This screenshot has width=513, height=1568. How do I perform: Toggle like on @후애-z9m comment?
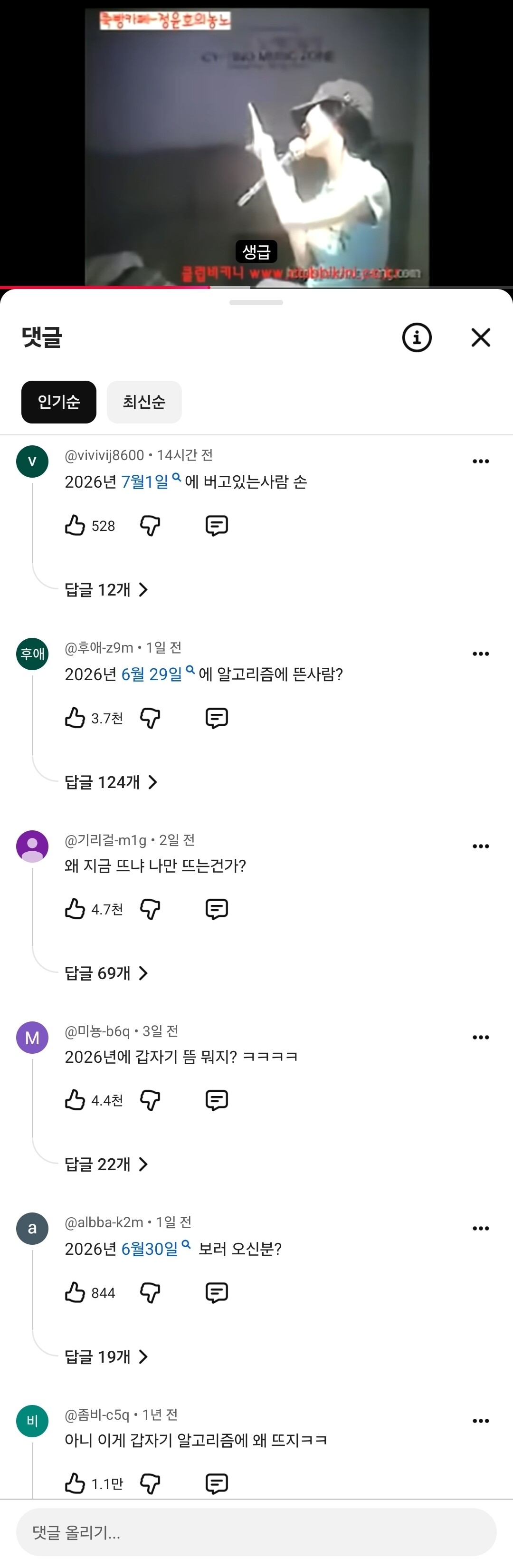(75, 718)
